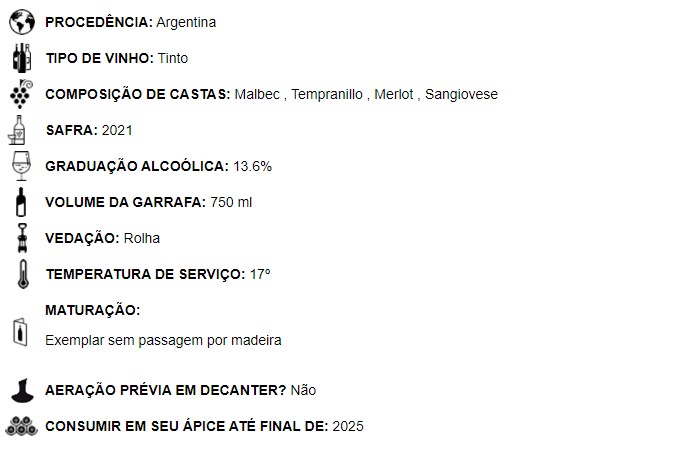
Task: Click 'Exemplar sem passagem por madeira' description
Action: point(163,340)
